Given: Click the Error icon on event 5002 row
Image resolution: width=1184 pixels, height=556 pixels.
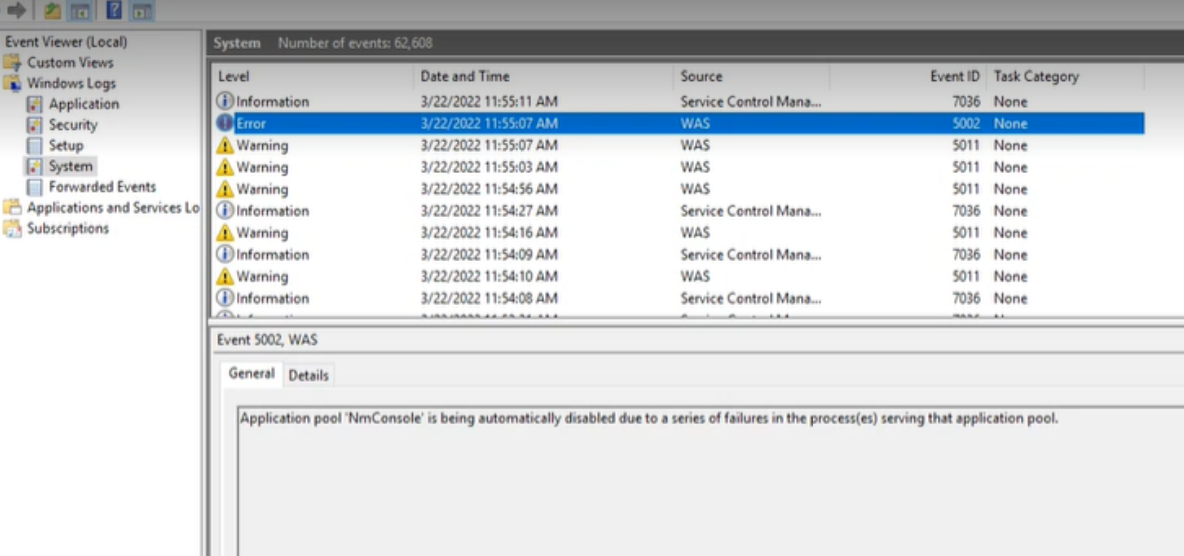Looking at the screenshot, I should pos(225,122).
